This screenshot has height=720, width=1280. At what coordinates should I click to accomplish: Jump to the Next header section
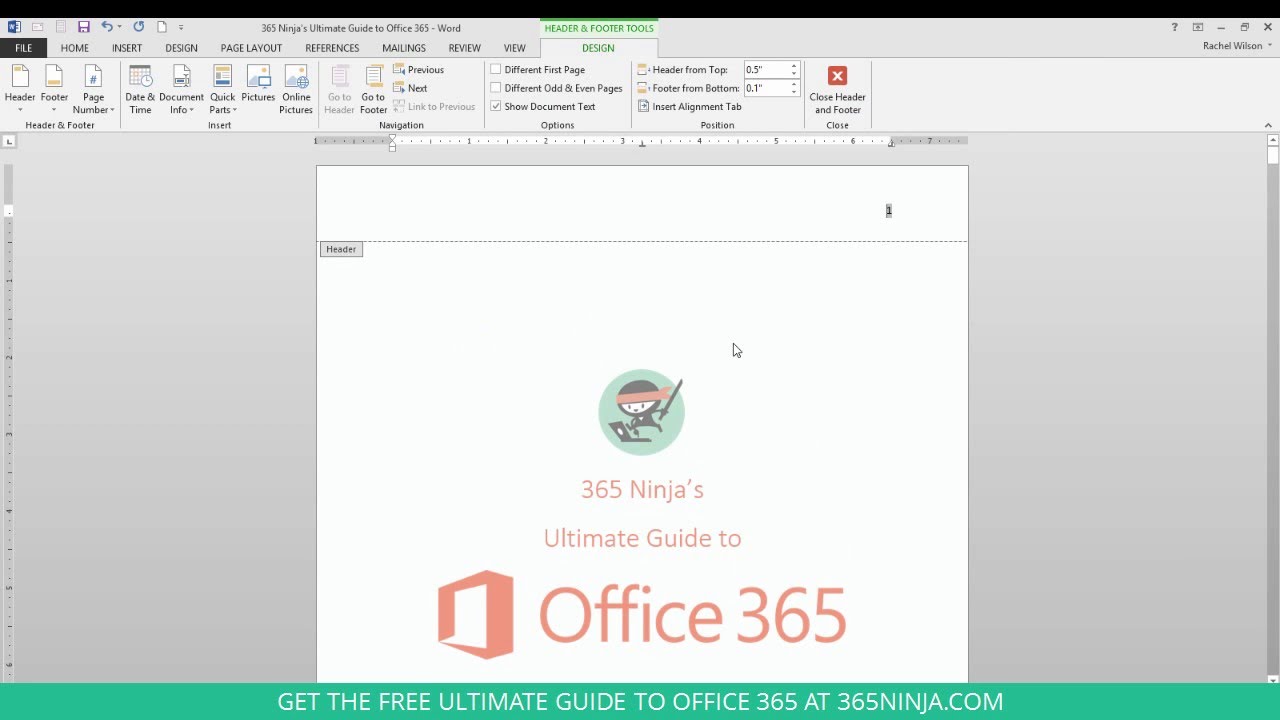point(411,88)
